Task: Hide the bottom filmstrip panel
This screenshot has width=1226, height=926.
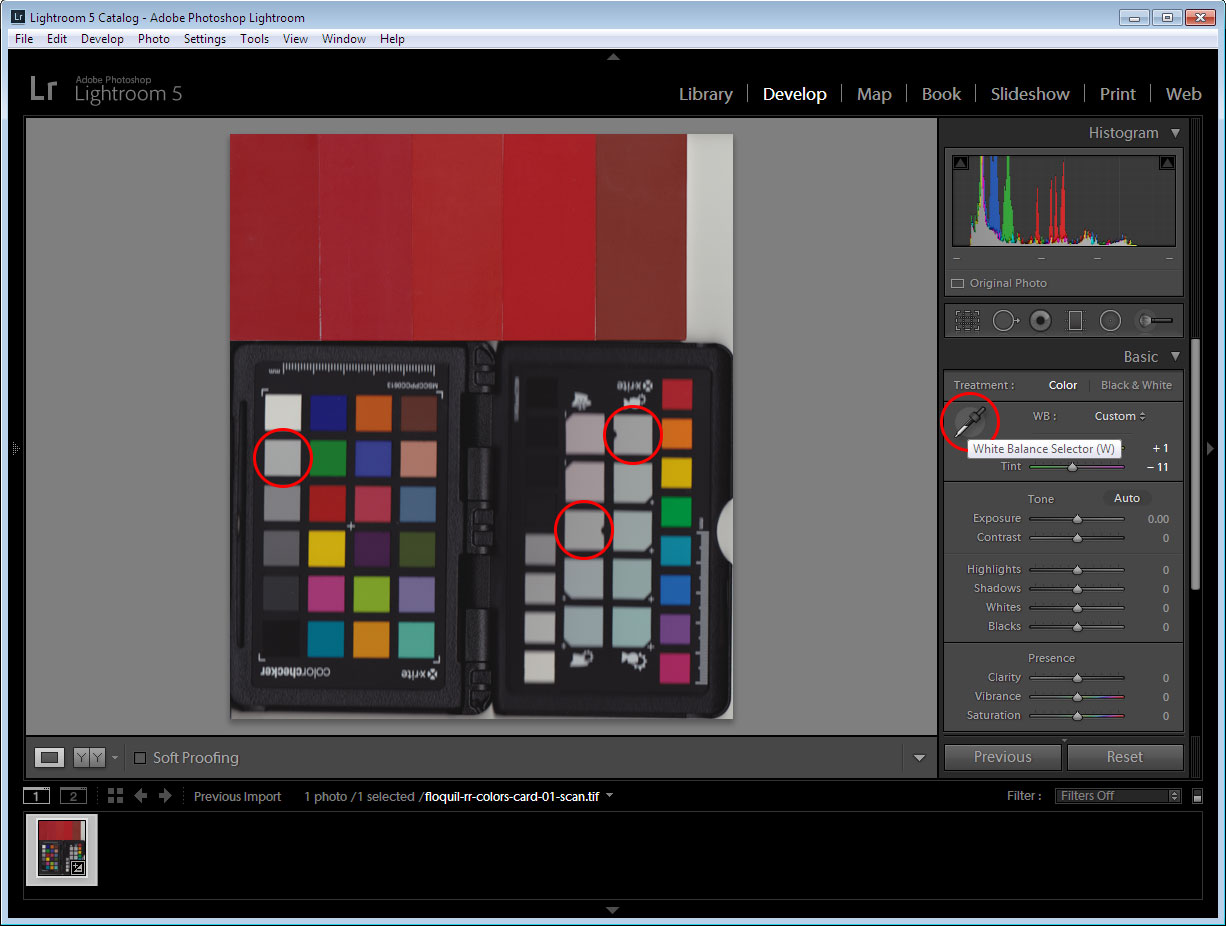Action: 613,910
